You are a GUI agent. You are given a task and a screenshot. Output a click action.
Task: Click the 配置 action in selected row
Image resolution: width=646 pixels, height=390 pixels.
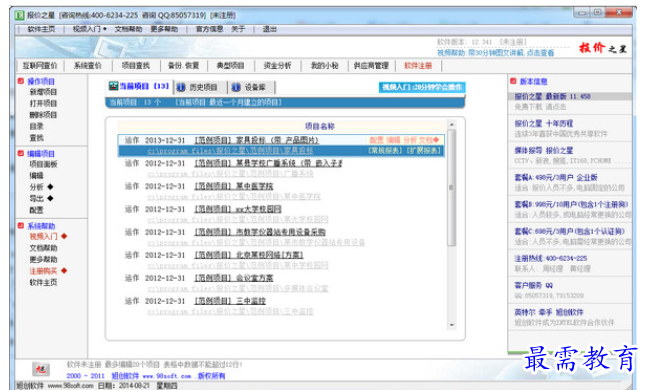pyautogui.click(x=376, y=140)
